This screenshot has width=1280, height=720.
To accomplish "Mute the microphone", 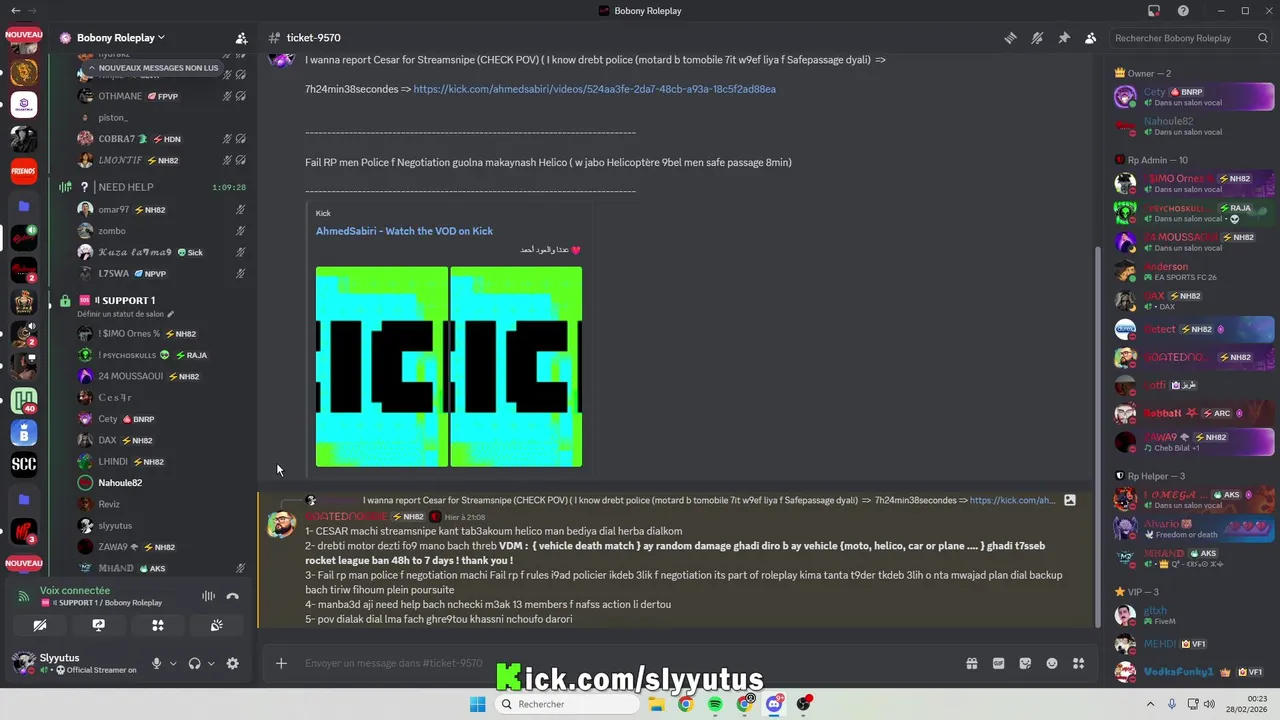I will point(156,663).
